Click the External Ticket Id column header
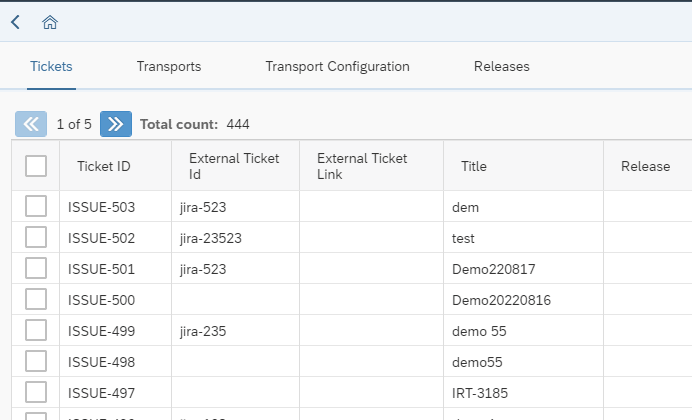 [234, 166]
